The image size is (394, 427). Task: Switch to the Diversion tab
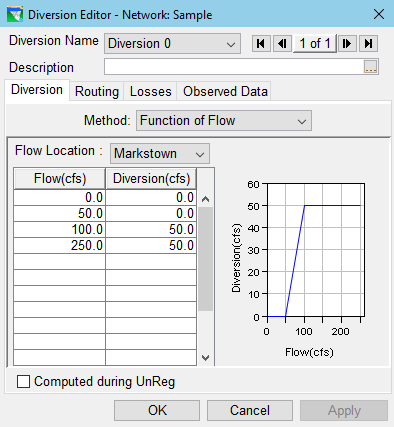point(37,90)
